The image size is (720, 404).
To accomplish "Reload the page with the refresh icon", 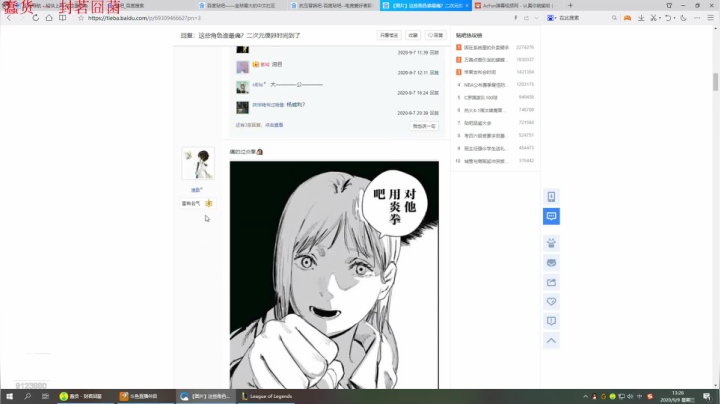I will coord(35,18).
